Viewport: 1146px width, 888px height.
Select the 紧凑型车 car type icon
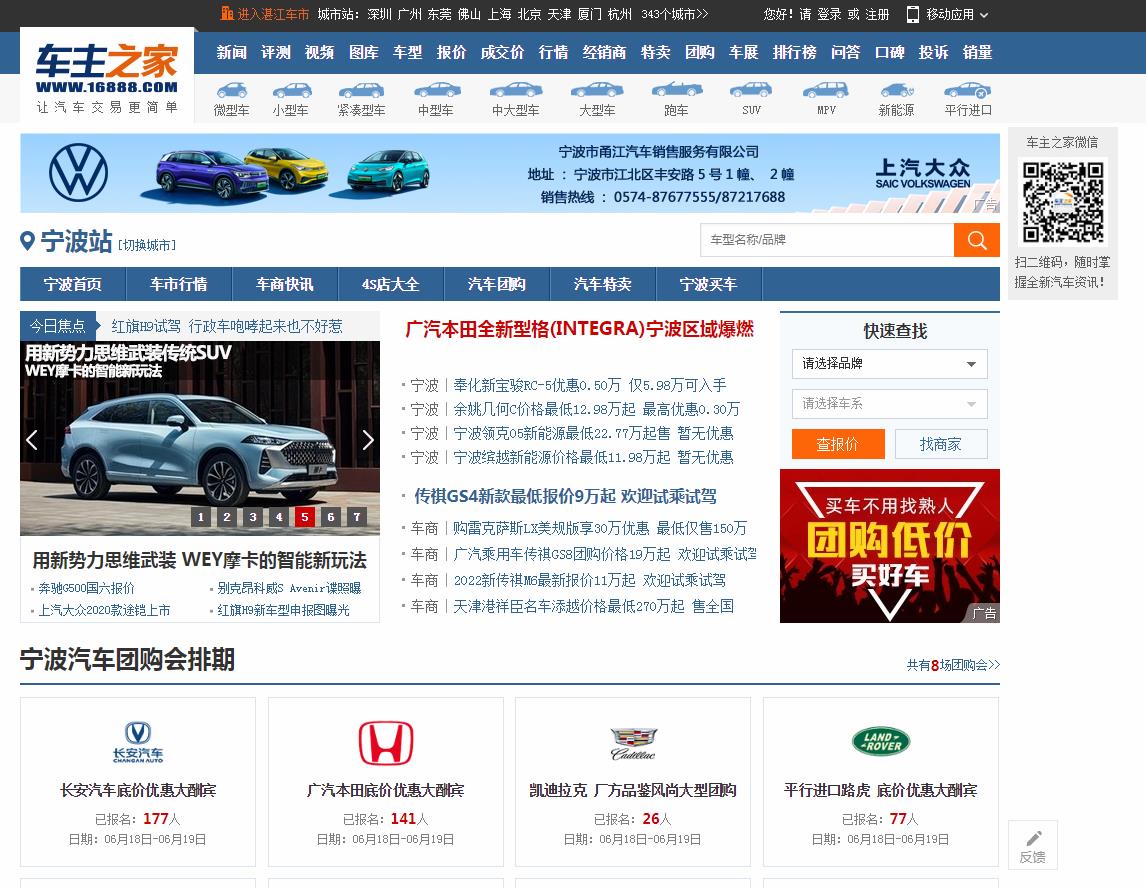click(361, 91)
